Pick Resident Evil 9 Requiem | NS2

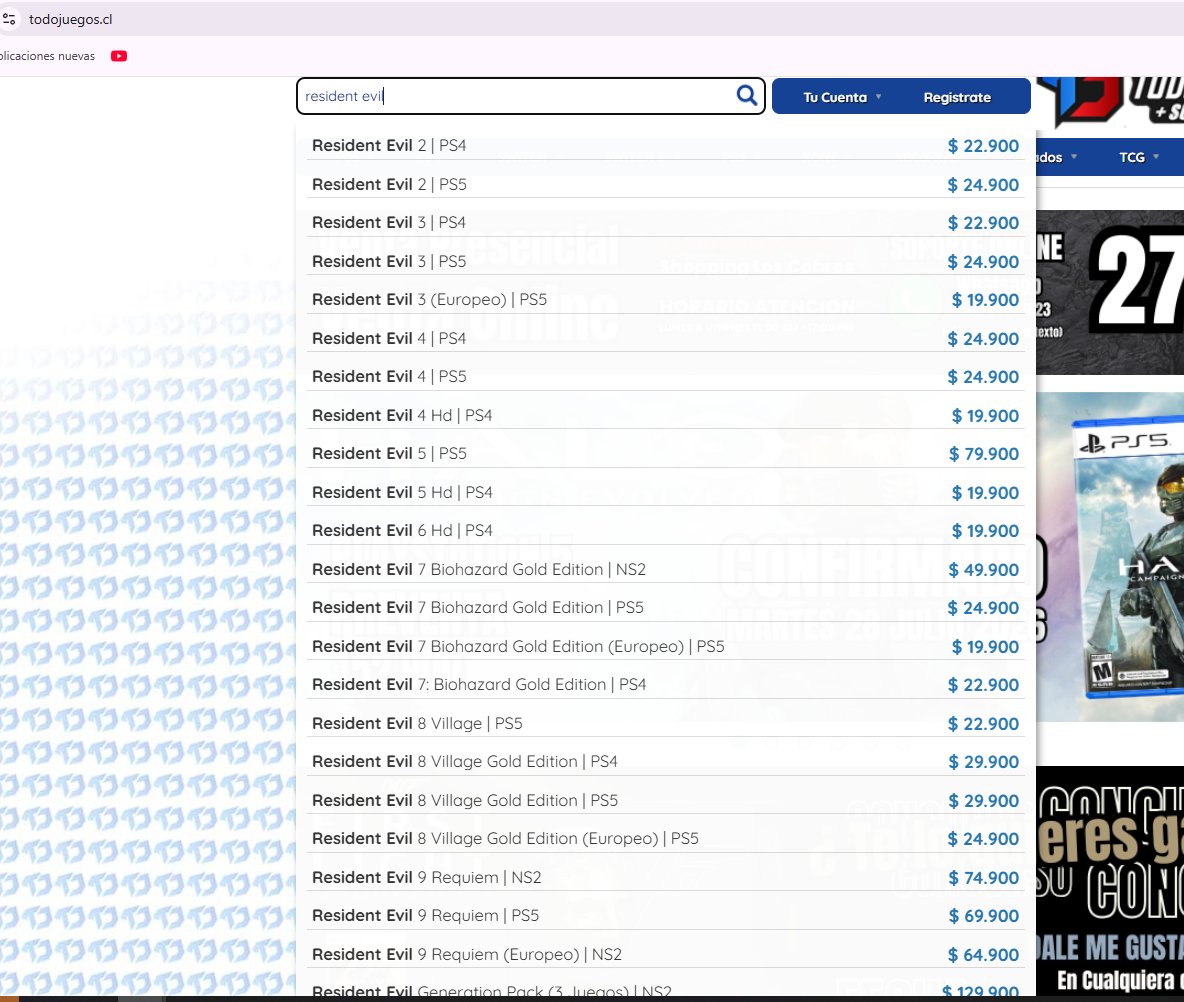click(x=665, y=877)
